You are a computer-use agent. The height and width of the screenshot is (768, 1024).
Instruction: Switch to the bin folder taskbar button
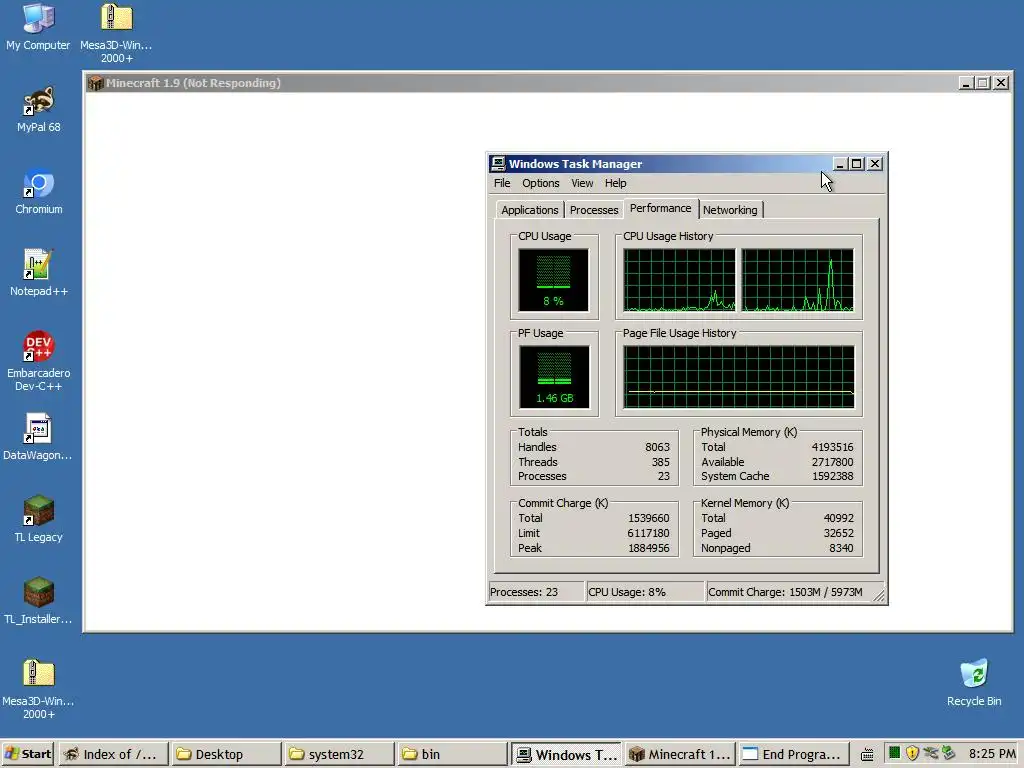[x=453, y=754]
